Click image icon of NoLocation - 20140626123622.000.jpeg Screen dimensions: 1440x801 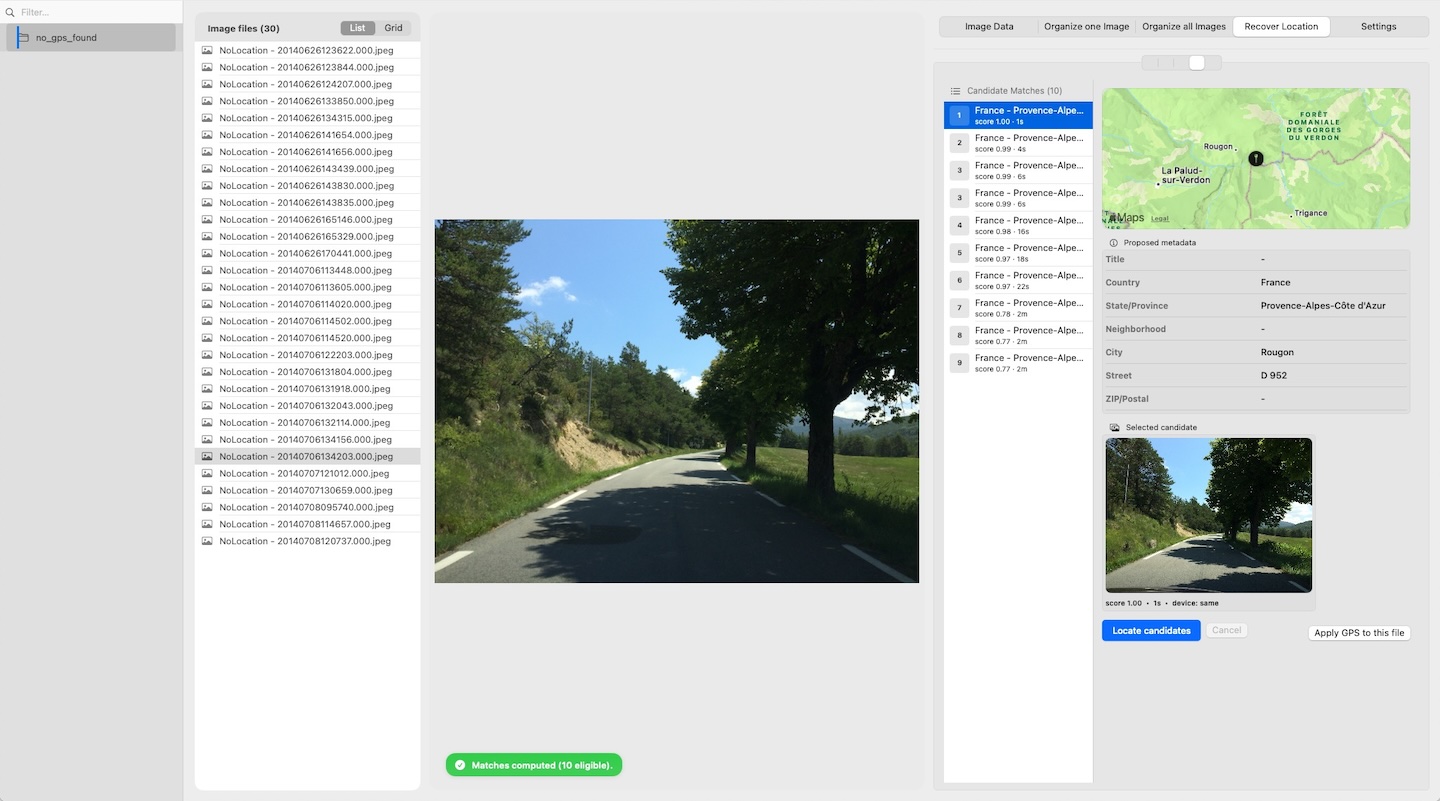coord(207,50)
